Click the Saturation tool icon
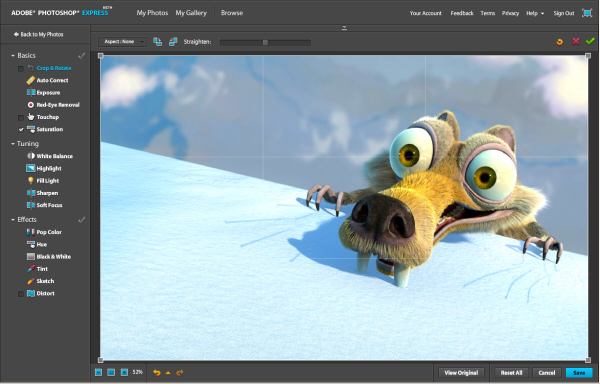Viewport: 600px width, 384px height. click(31, 129)
